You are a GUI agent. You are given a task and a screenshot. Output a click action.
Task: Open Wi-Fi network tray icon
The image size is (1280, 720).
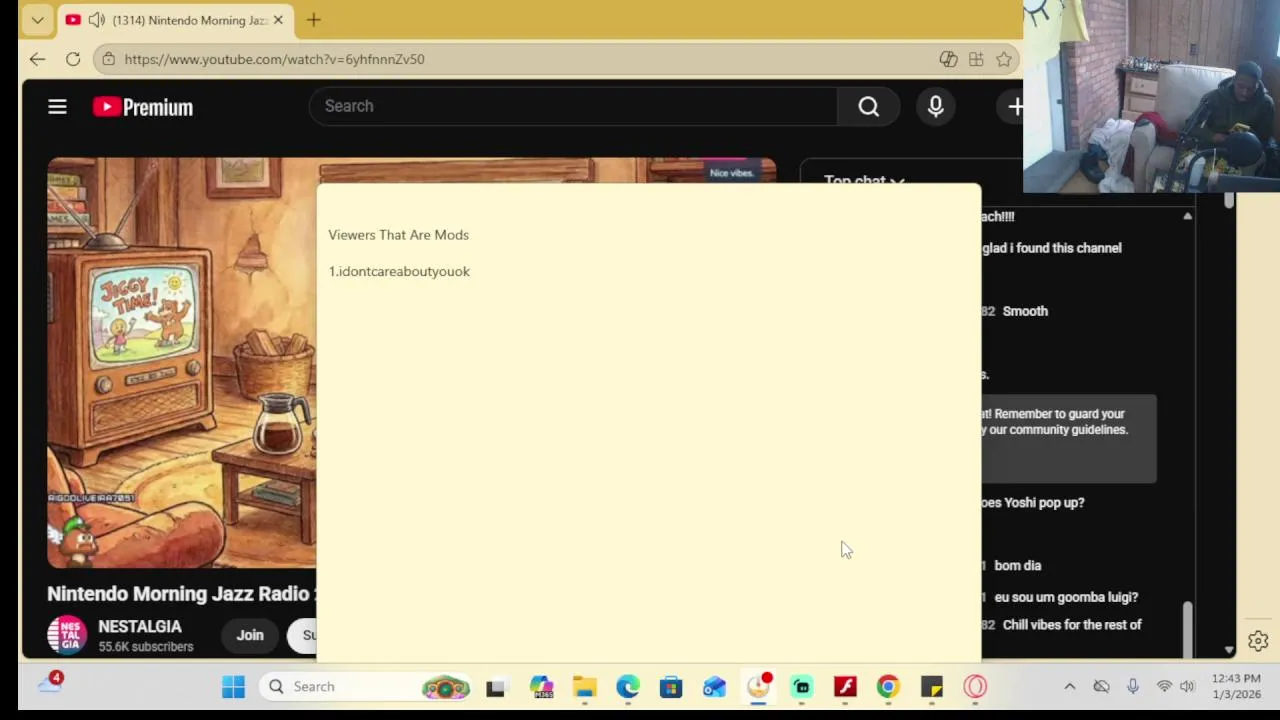coord(1164,686)
